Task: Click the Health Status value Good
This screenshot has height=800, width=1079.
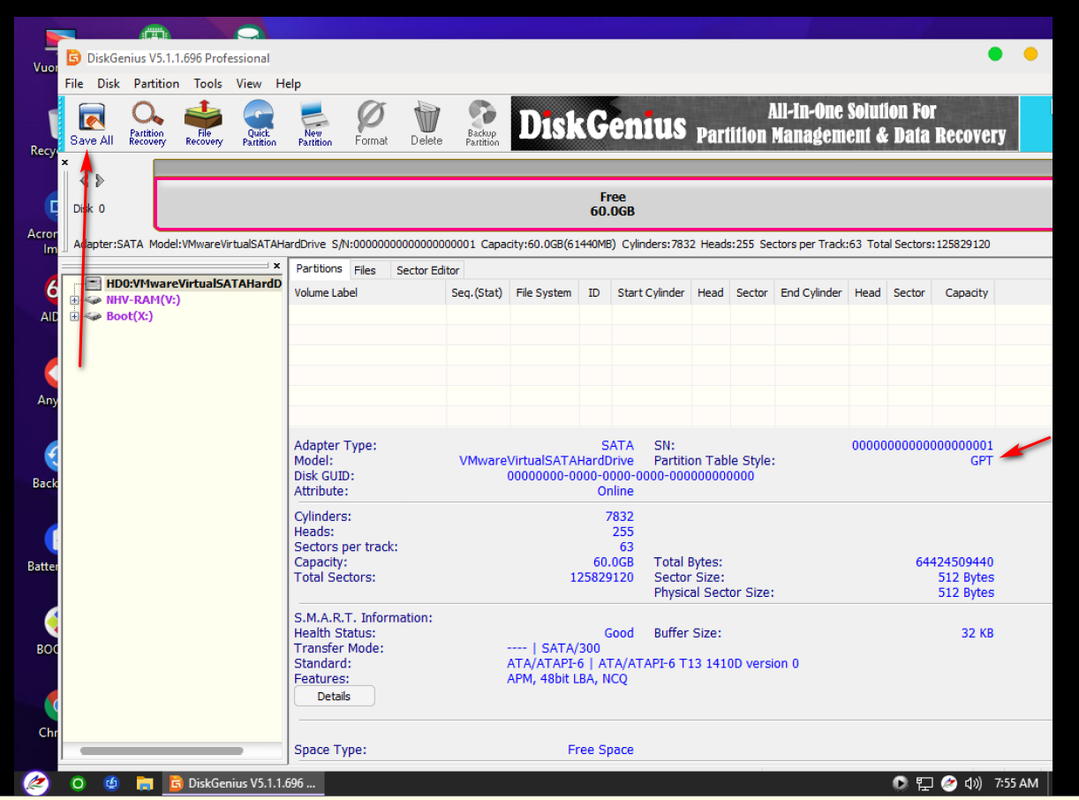Action: (619, 633)
